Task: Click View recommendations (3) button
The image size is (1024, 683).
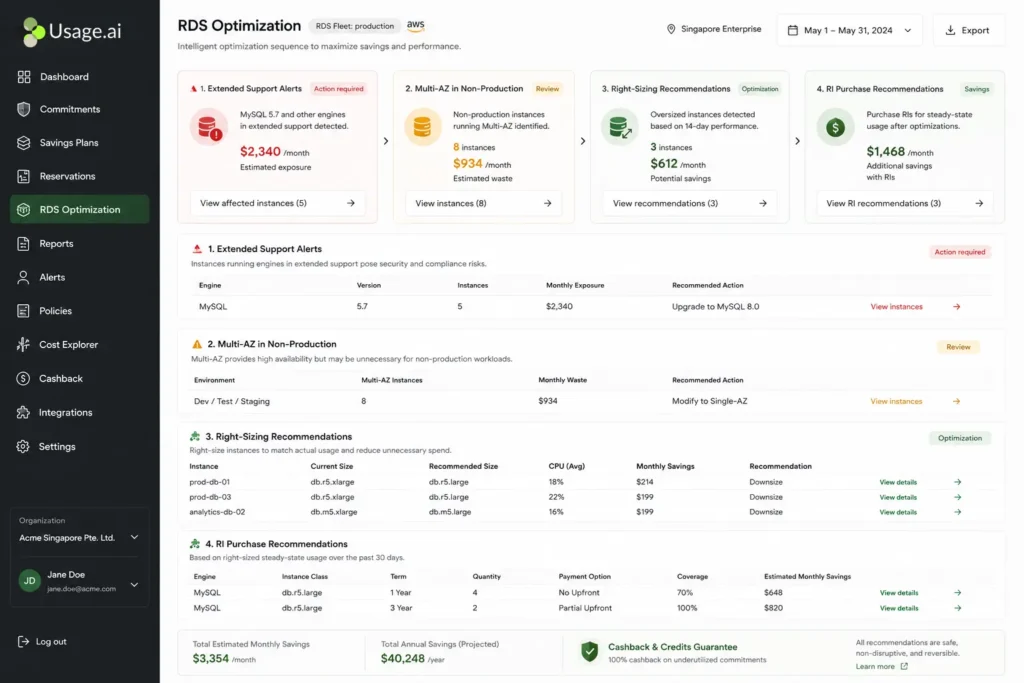Action: tap(690, 203)
